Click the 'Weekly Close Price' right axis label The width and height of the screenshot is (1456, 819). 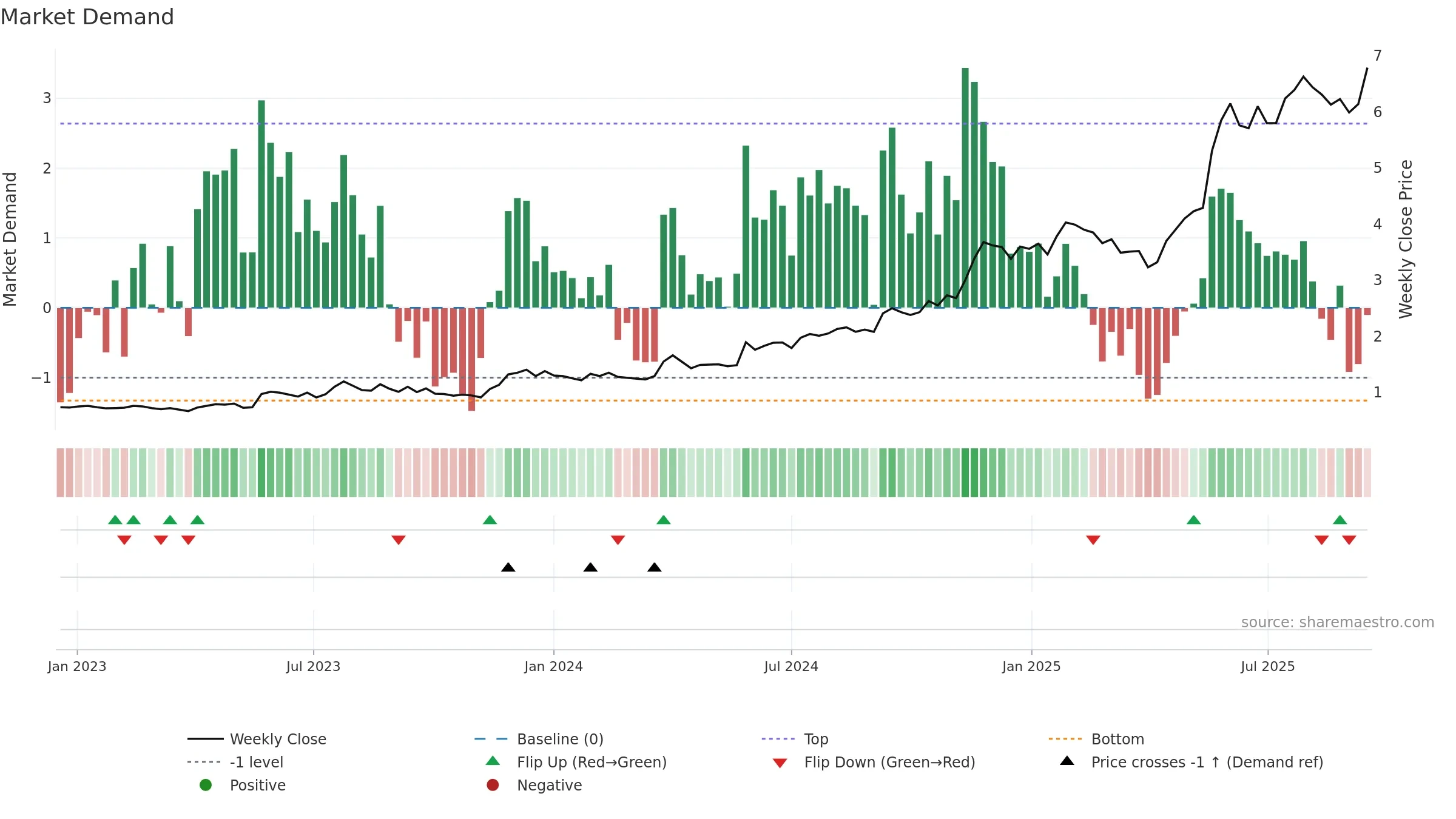pos(1406,239)
